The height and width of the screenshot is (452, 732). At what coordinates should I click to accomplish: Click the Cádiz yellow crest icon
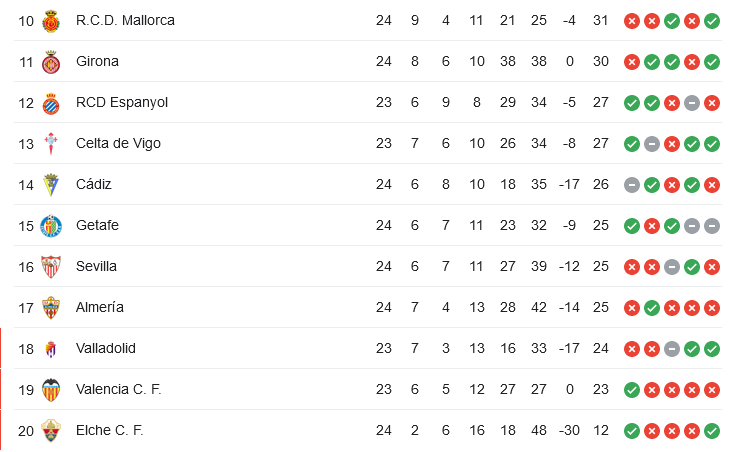tap(51, 185)
